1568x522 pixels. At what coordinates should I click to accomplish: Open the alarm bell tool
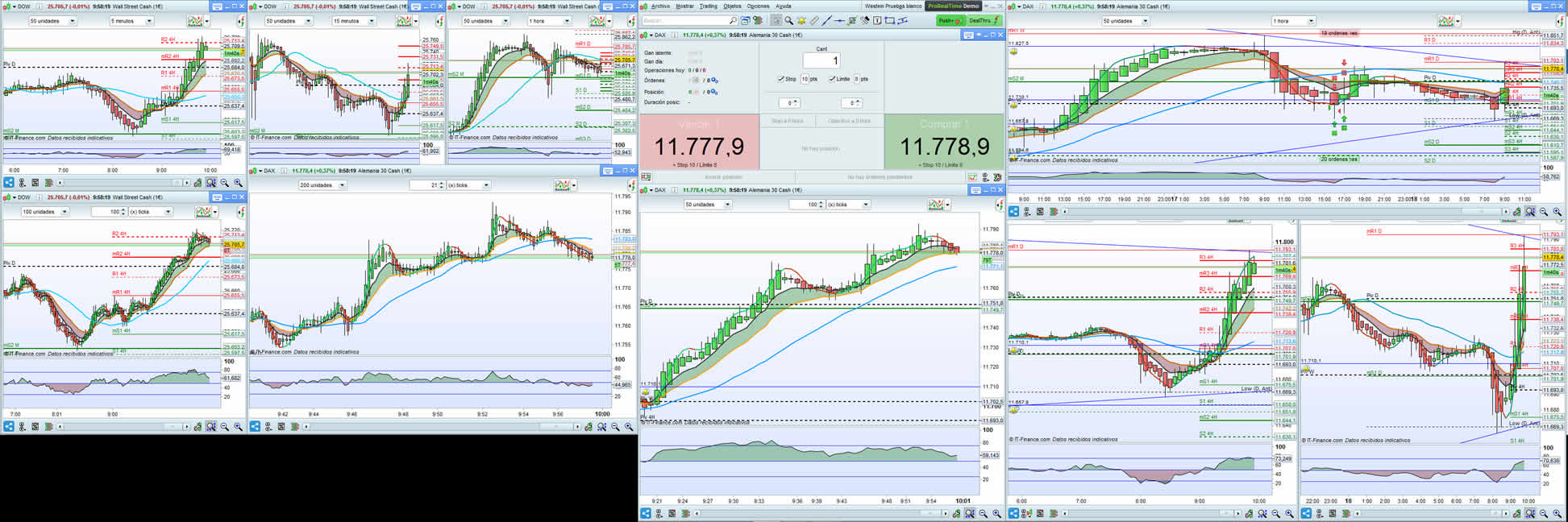pyautogui.click(x=801, y=21)
